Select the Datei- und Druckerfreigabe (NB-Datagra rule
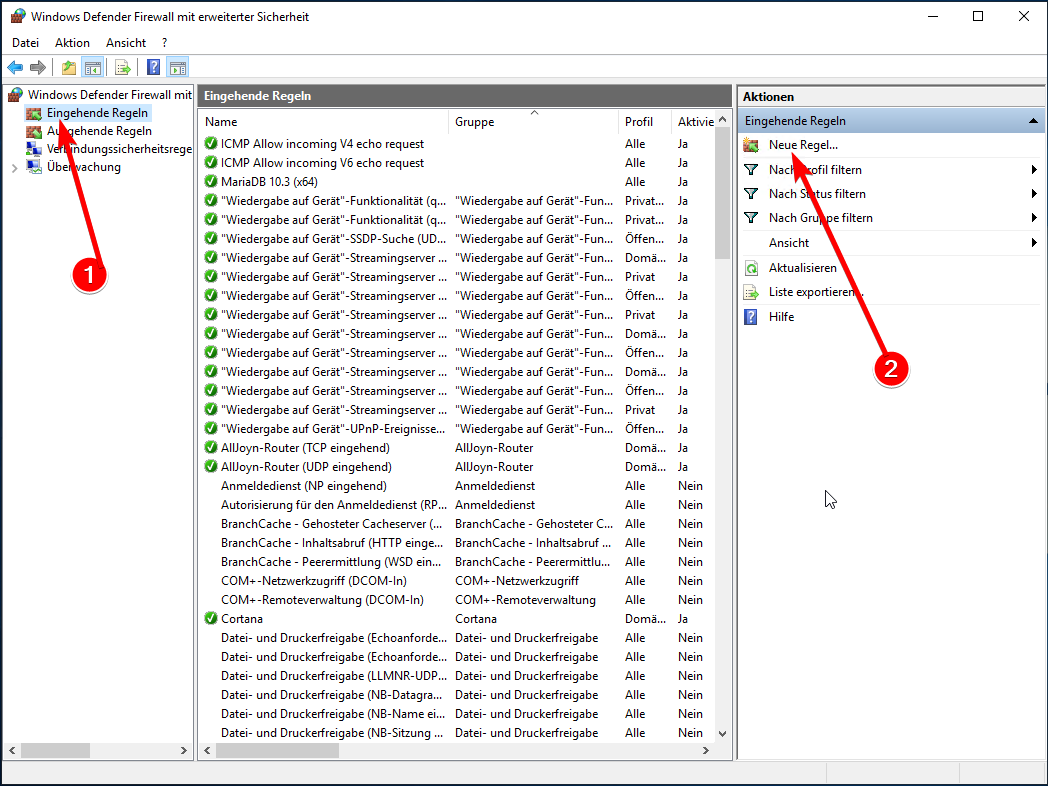The width and height of the screenshot is (1048, 786). tap(456, 695)
